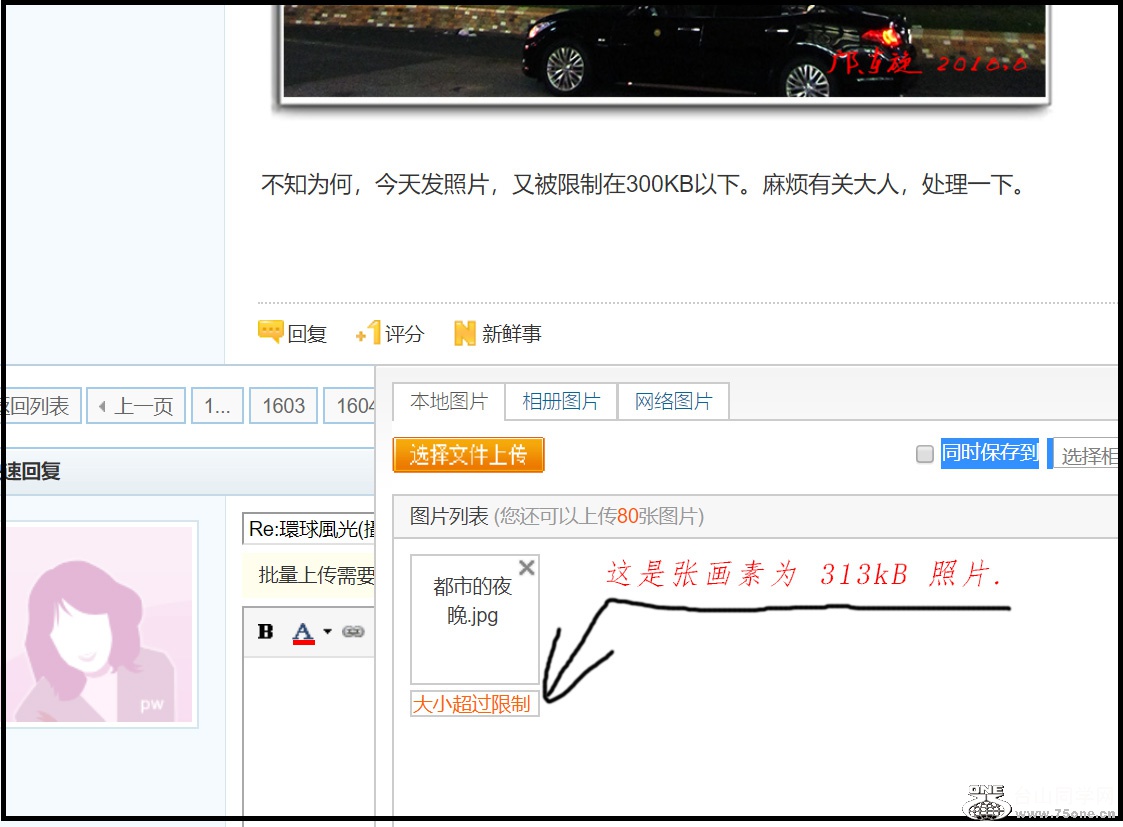Remove 都市的夜晚.jpg with the X icon
Viewport: 1123px width, 827px height.
[527, 568]
